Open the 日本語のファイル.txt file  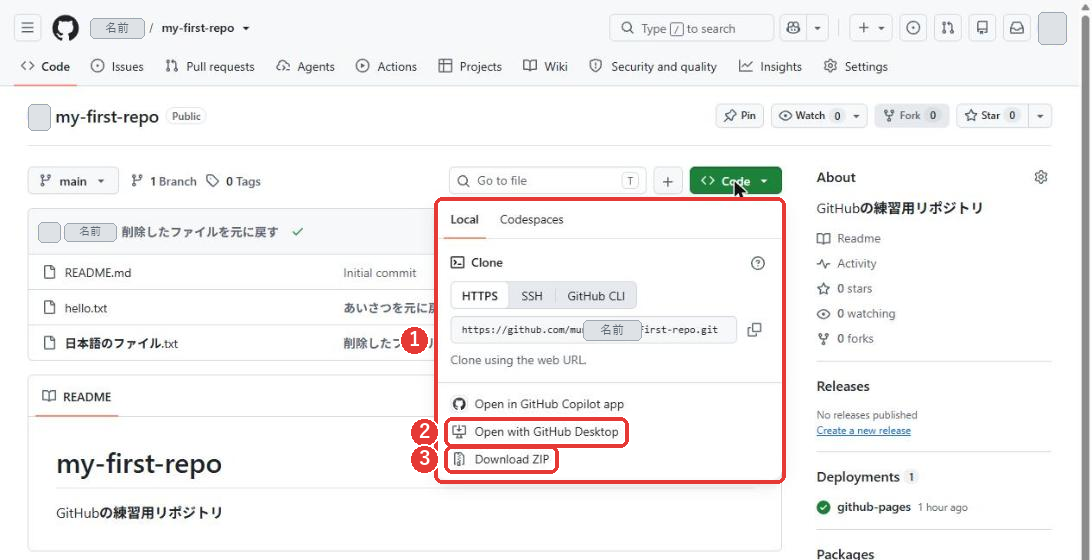121,343
